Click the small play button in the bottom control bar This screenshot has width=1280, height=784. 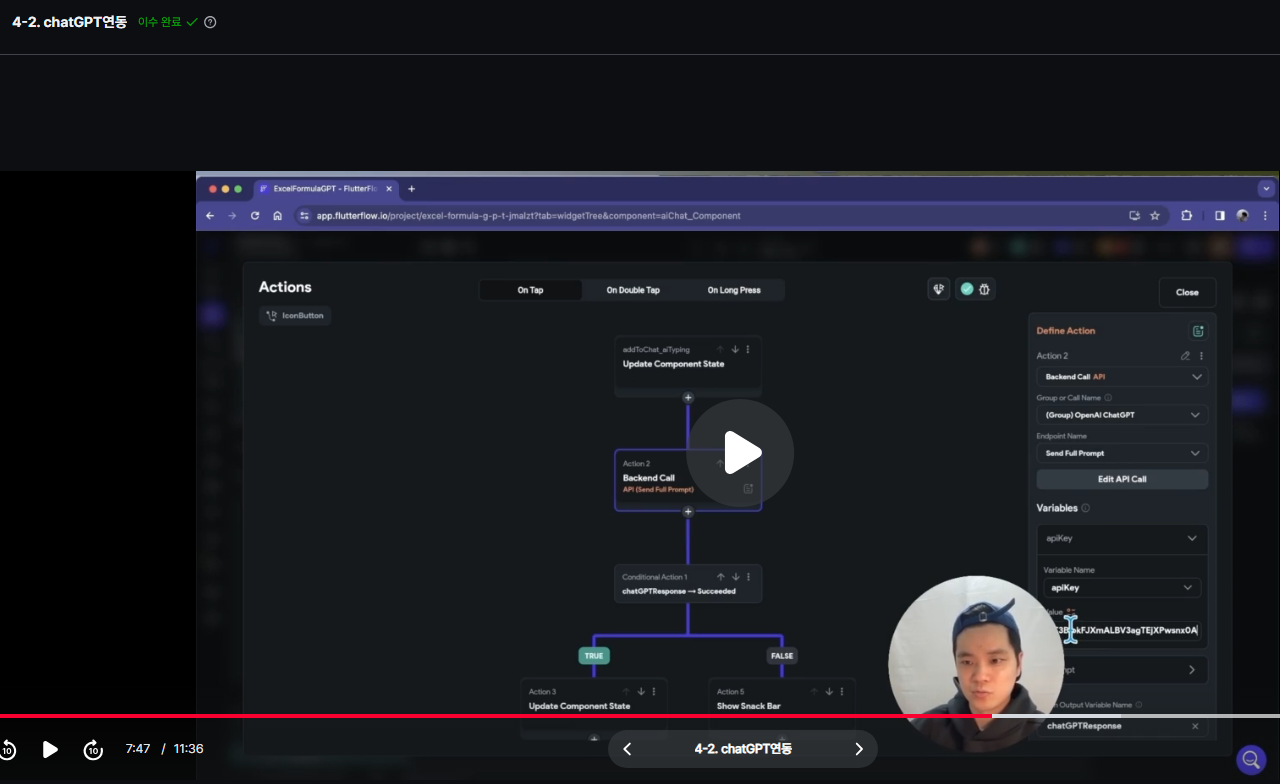(x=50, y=749)
